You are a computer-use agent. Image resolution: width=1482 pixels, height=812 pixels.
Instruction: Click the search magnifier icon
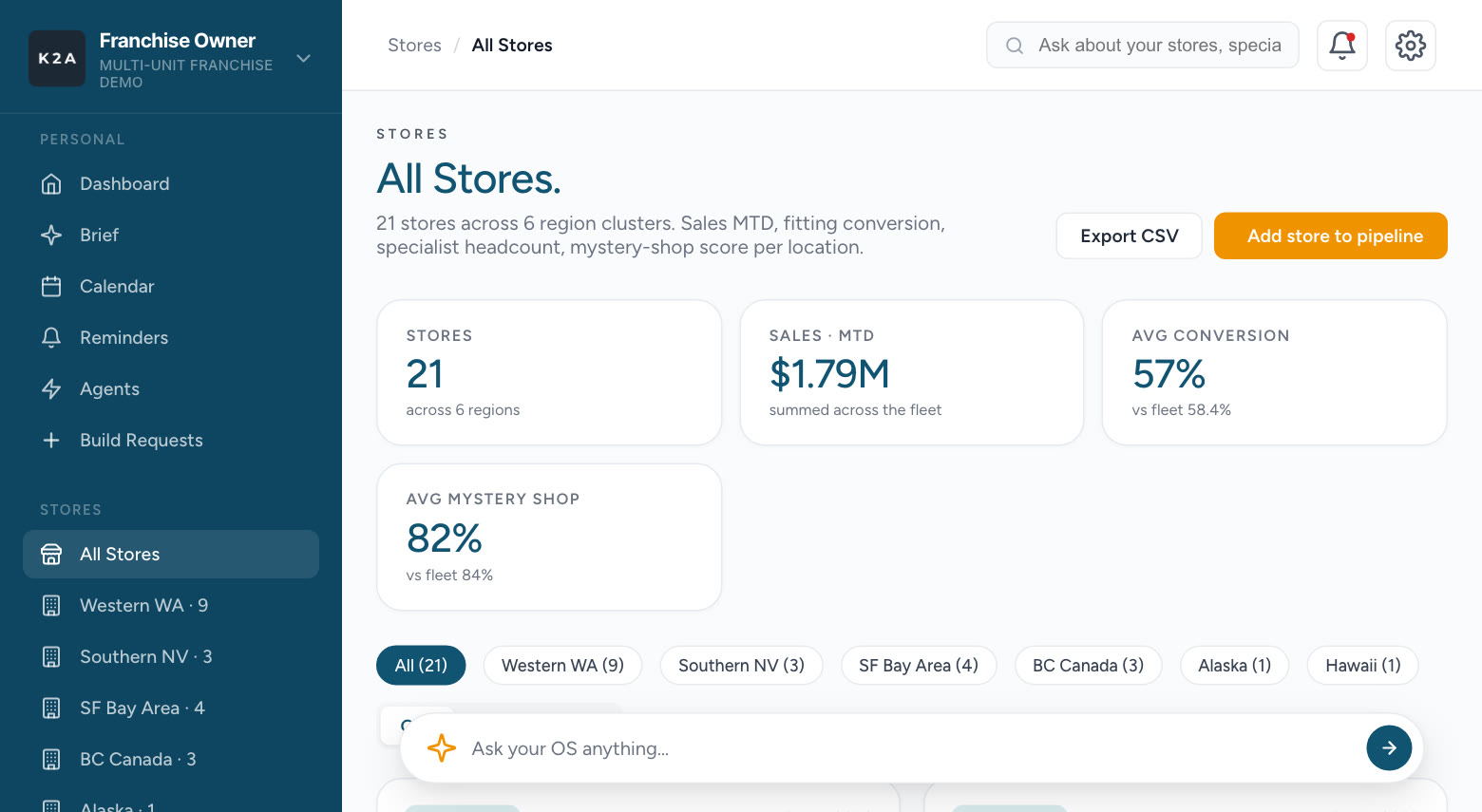[x=1015, y=46]
